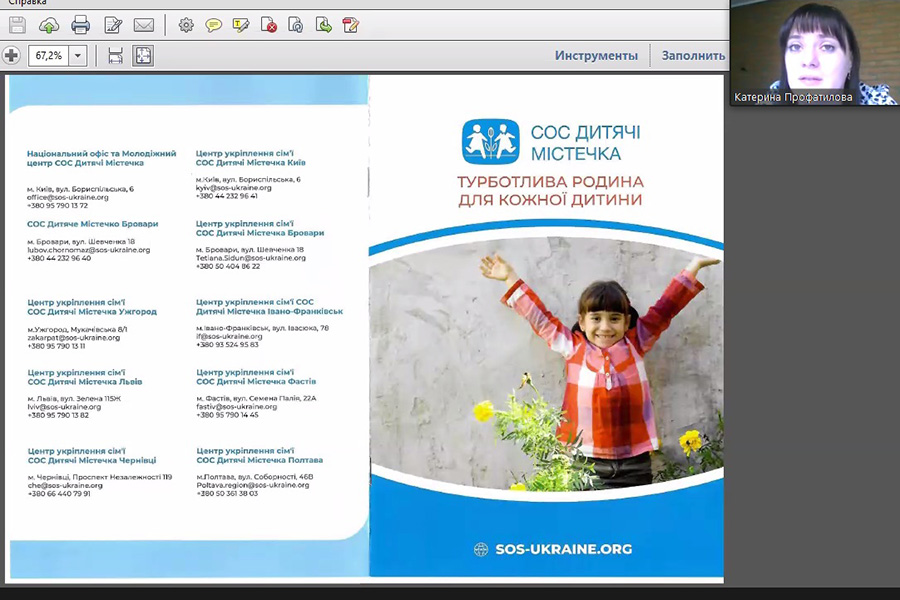The width and height of the screenshot is (900, 600).
Task: Toggle fit full page view mode
Action: tap(143, 56)
